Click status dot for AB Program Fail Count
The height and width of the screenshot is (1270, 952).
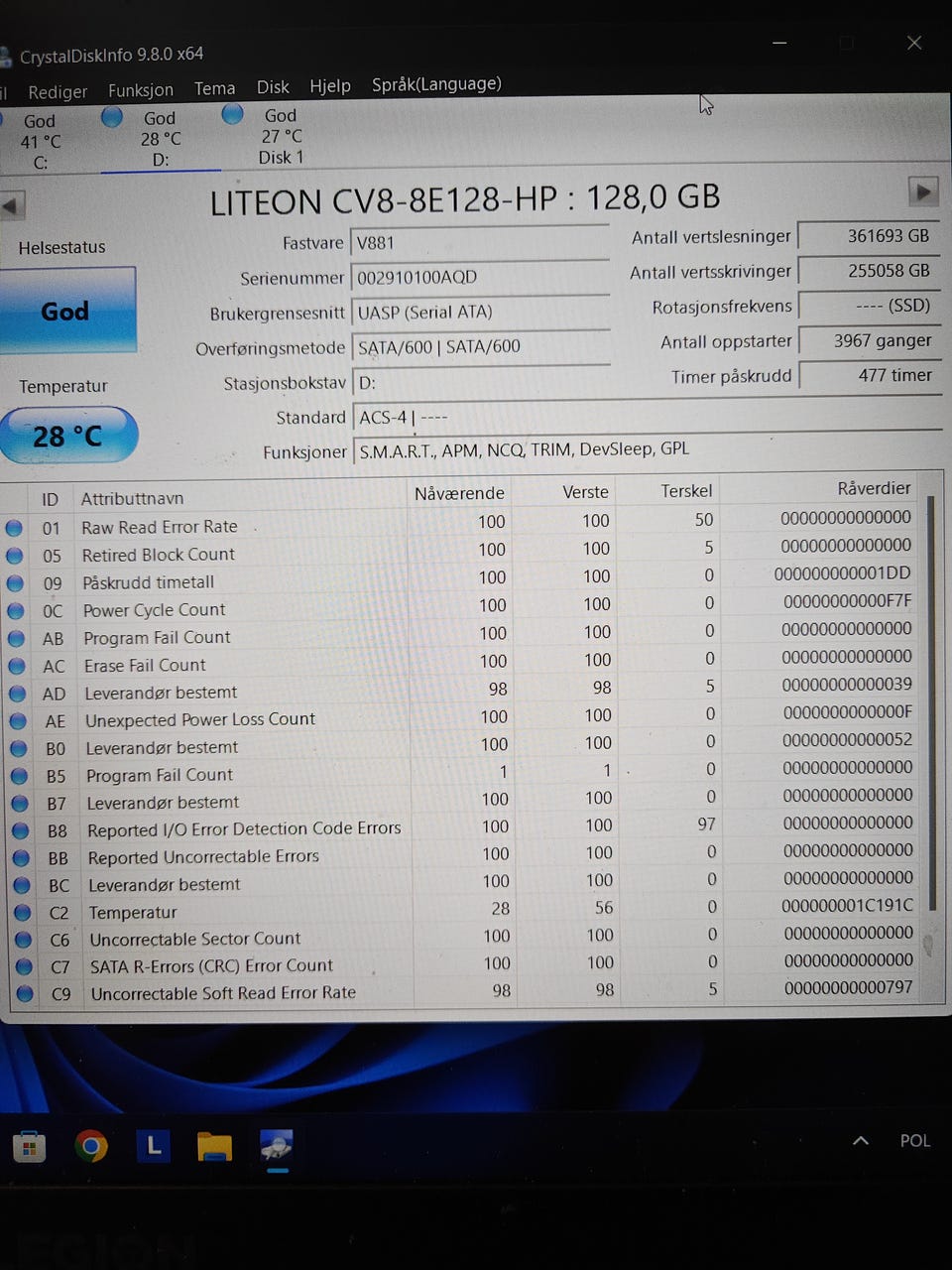click(16, 639)
